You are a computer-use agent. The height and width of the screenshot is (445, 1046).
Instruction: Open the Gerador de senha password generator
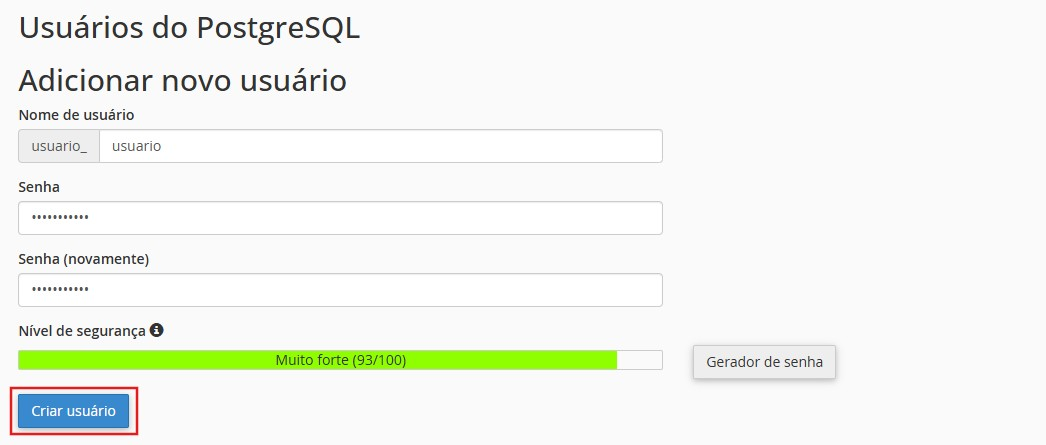pyautogui.click(x=764, y=362)
